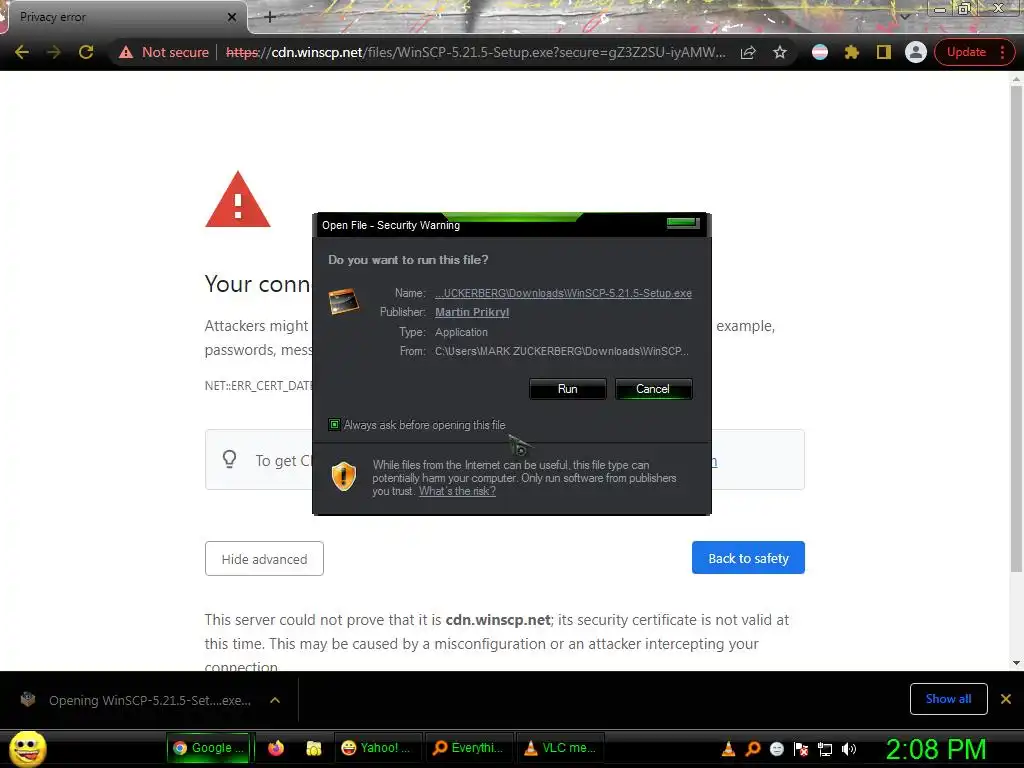The height and width of the screenshot is (768, 1024).
Task: Switch to Google Chrome taskbar button
Action: coord(208,748)
